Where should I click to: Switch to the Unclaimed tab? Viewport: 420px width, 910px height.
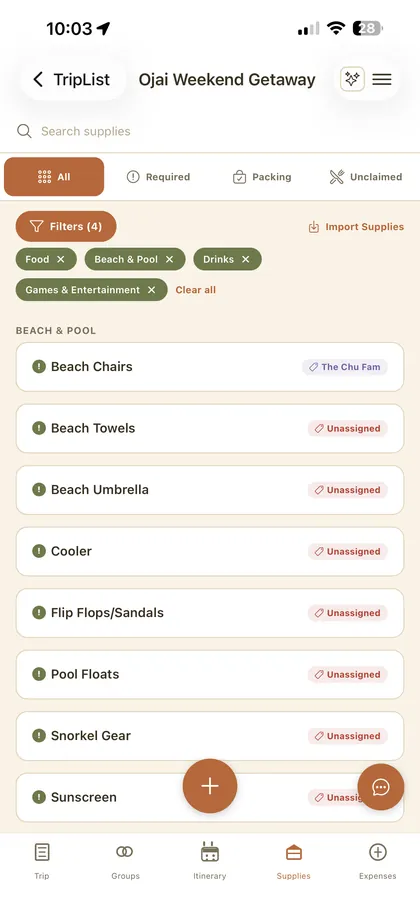tap(365, 177)
